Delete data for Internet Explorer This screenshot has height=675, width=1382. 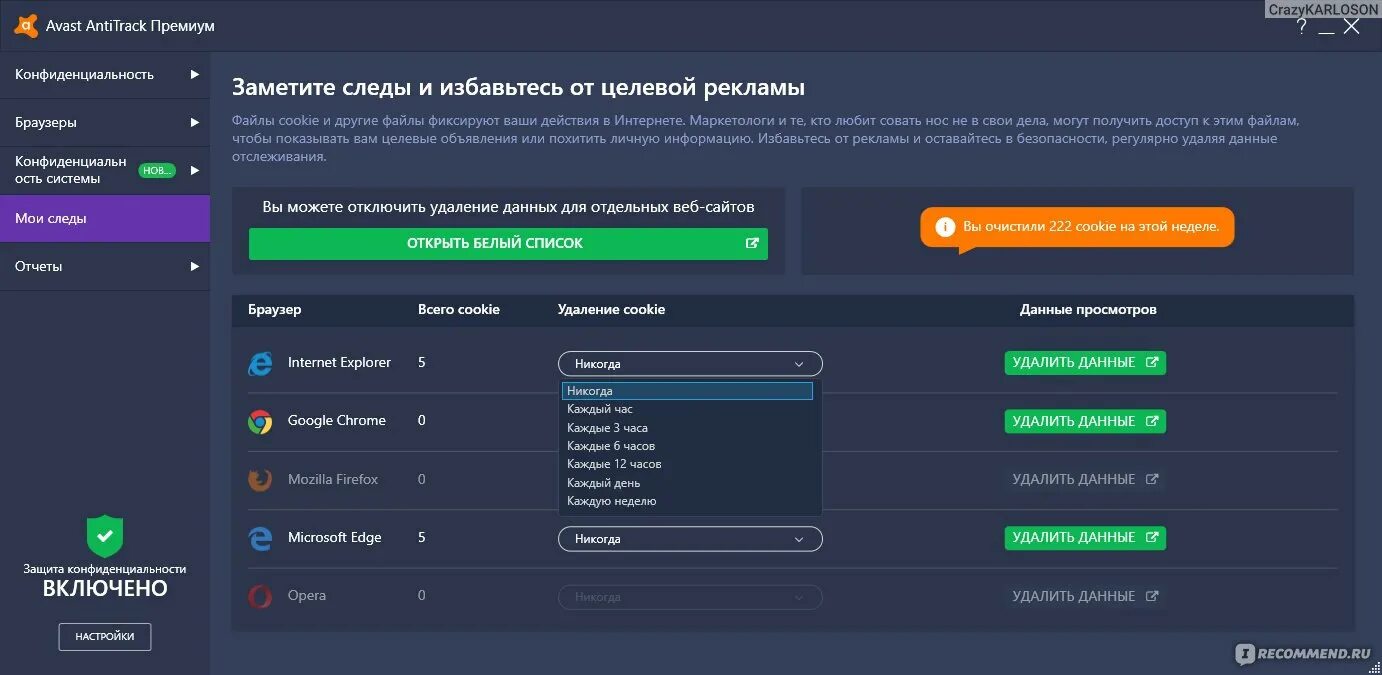[1085, 363]
